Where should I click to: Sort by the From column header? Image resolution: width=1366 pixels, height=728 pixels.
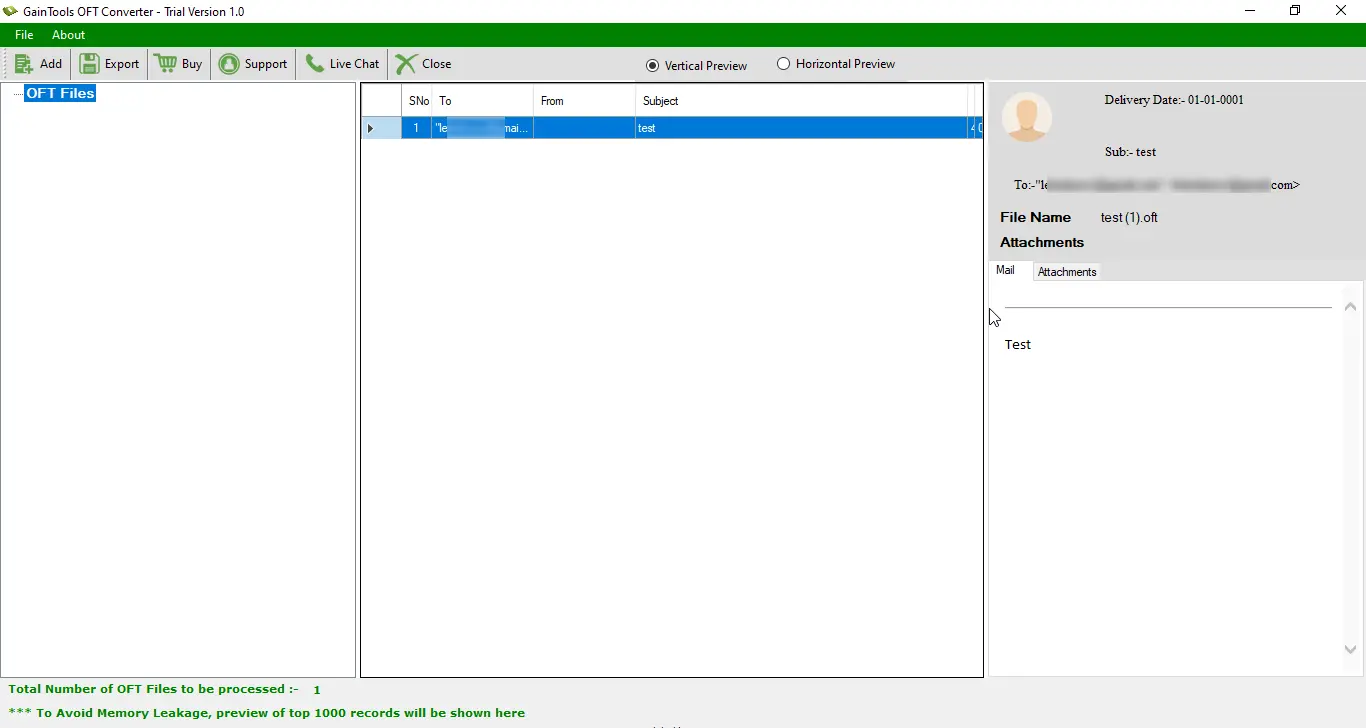pos(584,101)
